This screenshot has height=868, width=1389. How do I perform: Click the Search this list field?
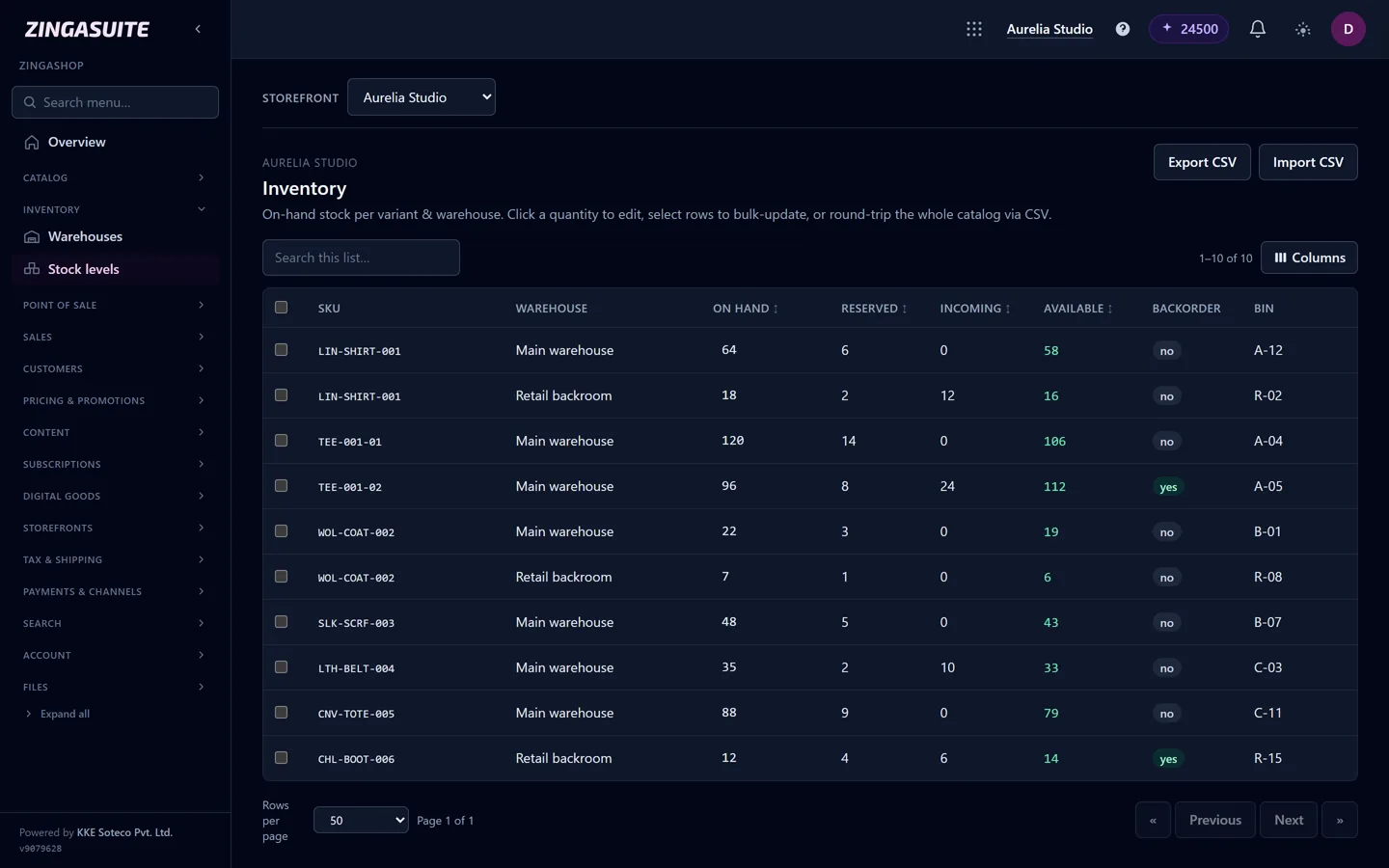(361, 258)
